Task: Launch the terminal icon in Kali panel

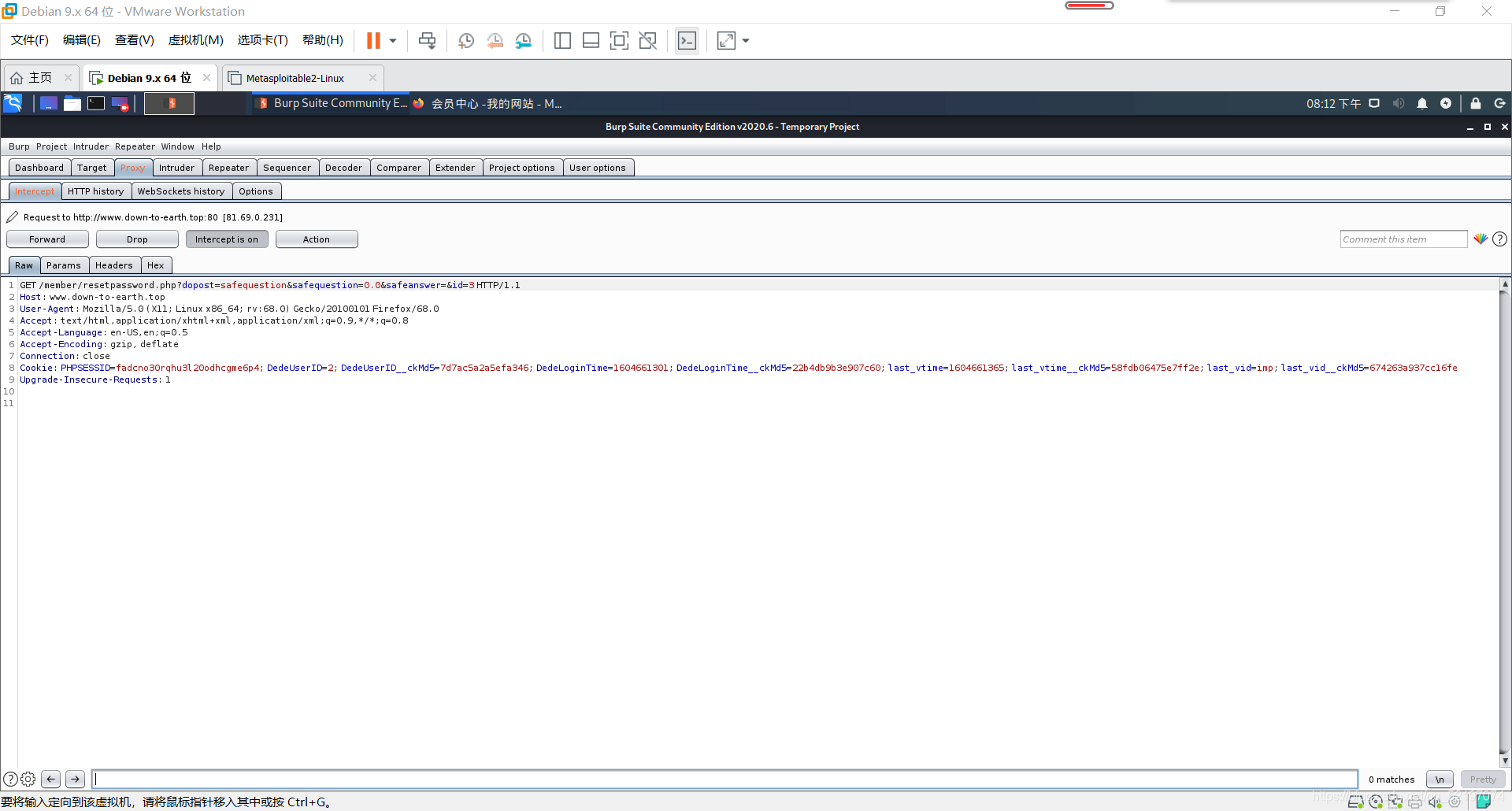Action: point(96,103)
